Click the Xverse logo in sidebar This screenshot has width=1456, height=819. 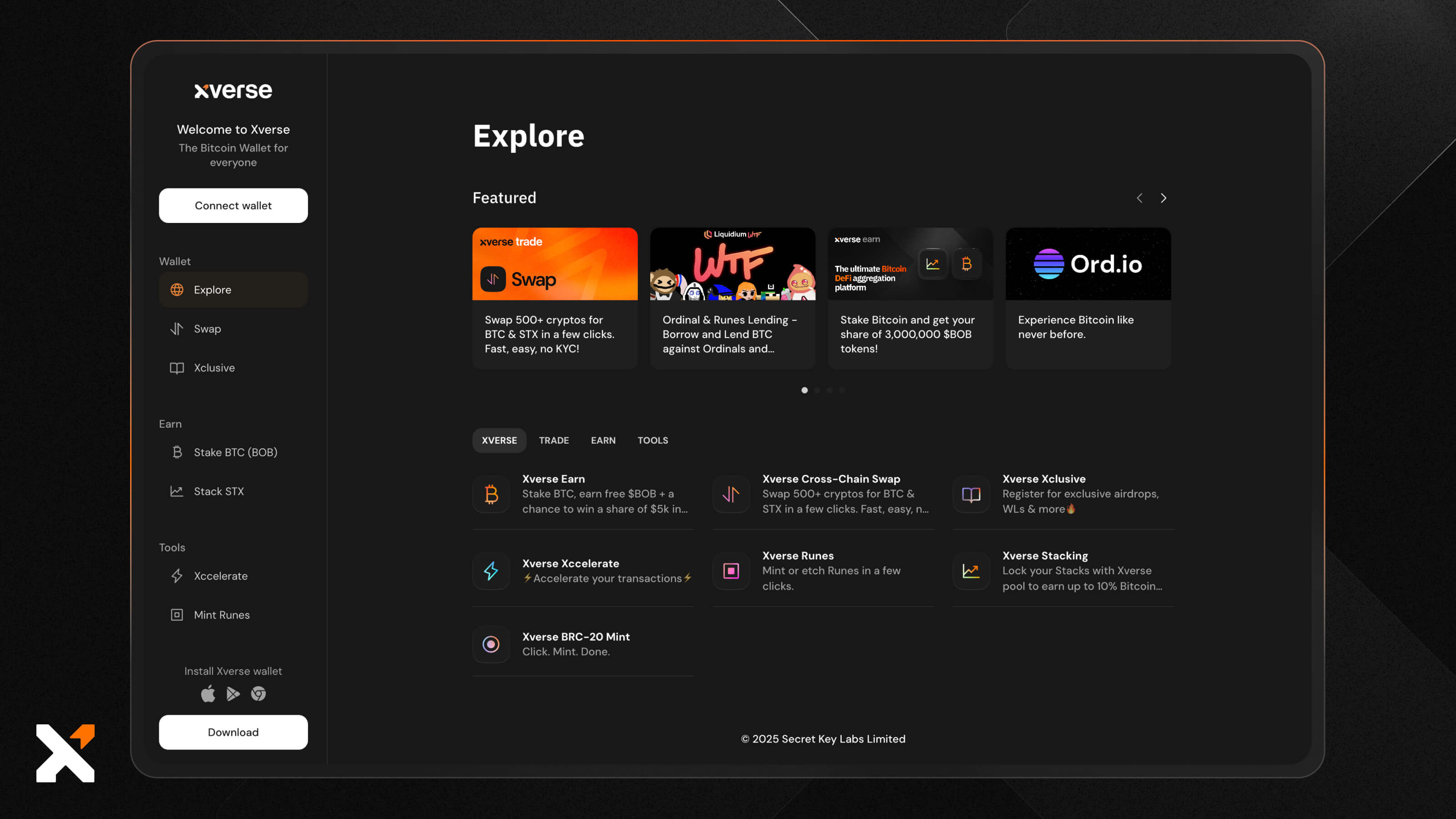233,91
